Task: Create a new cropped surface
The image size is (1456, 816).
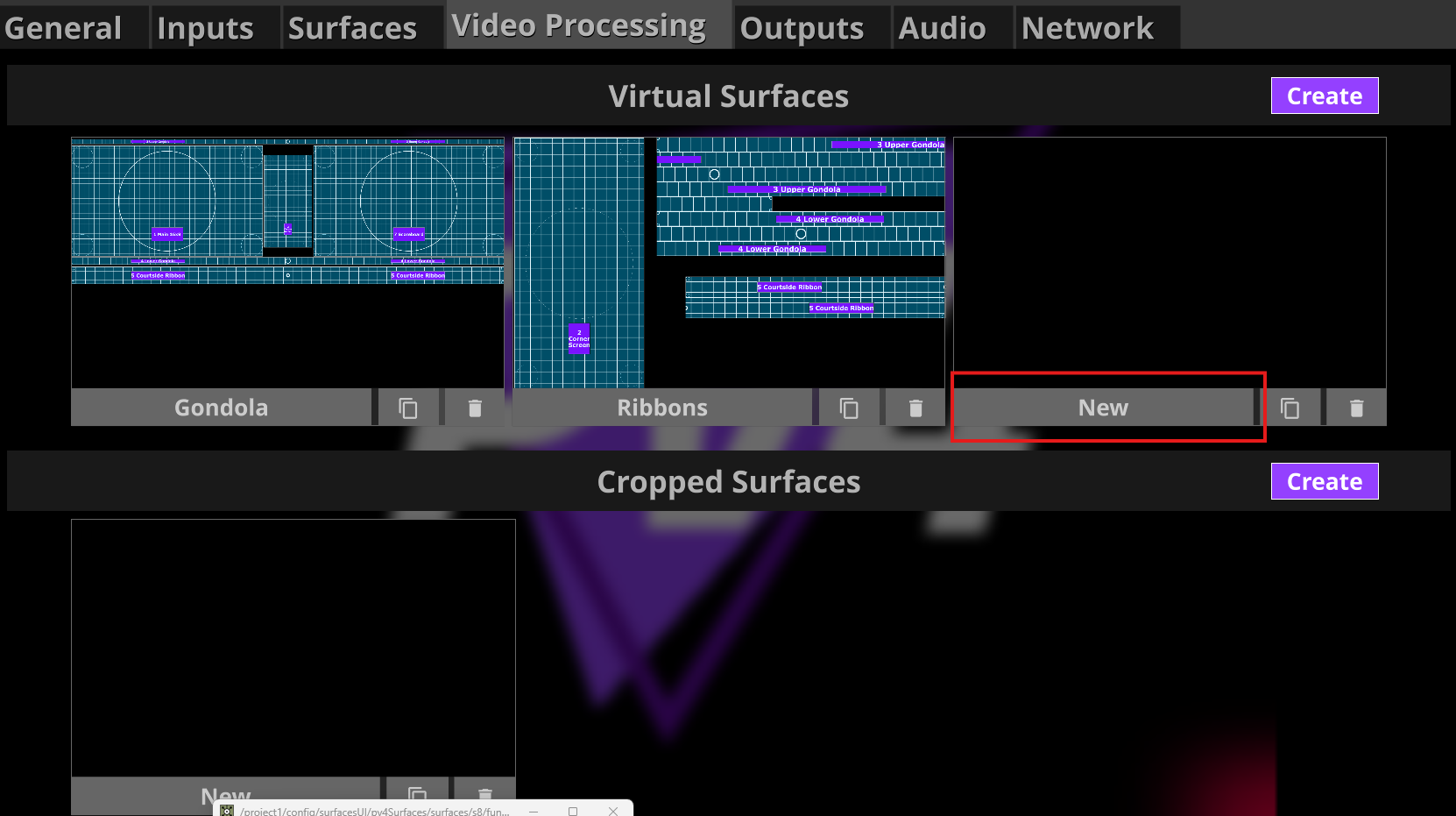Action: click(x=1325, y=481)
